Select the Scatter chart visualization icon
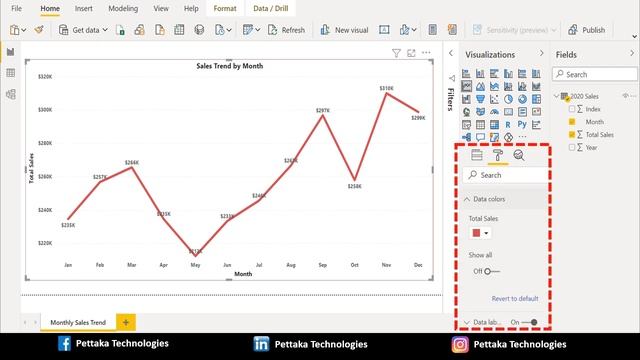Viewport: 640px width, 360px height. coord(494,99)
